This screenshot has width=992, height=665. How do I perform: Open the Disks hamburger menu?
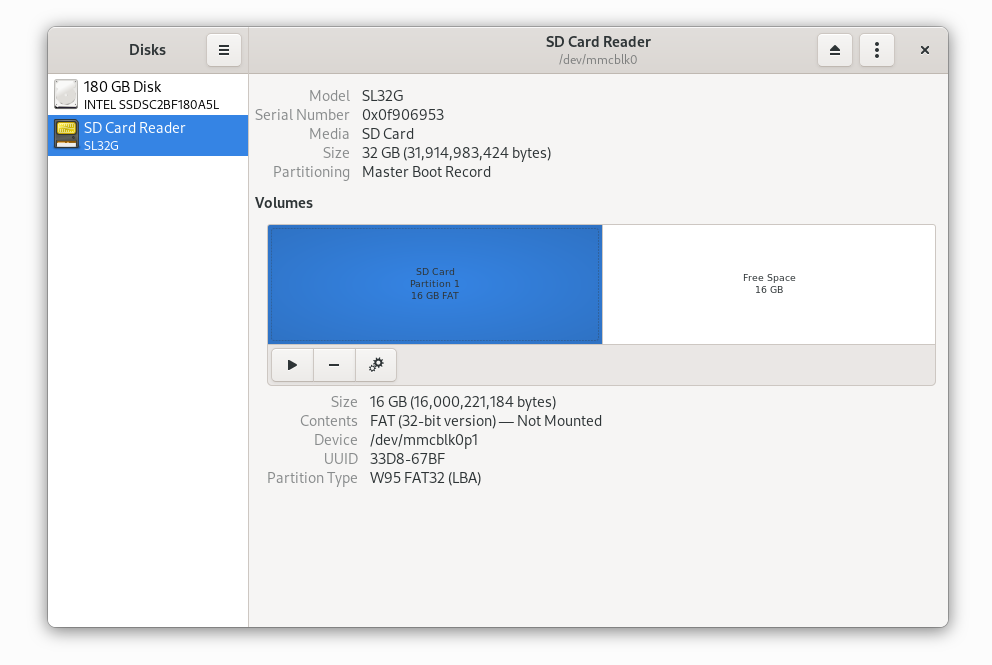[224, 49]
